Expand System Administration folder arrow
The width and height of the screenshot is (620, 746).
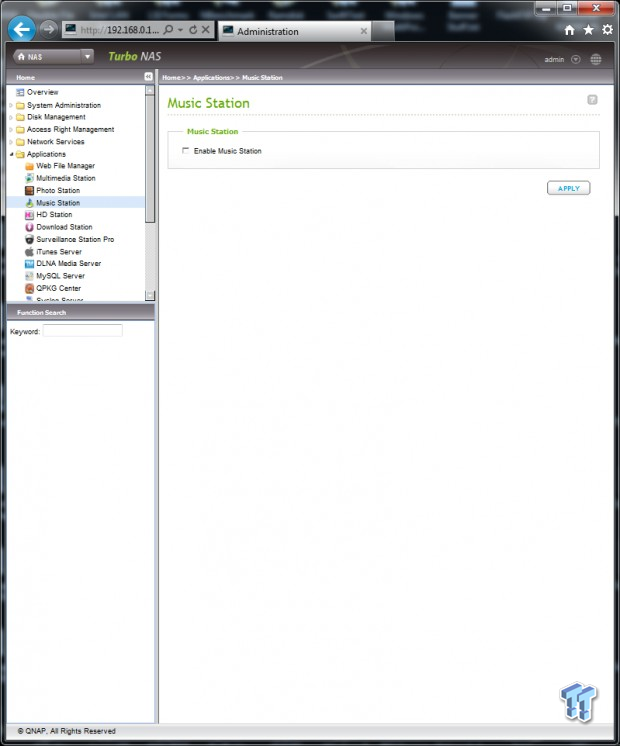(x=11, y=105)
